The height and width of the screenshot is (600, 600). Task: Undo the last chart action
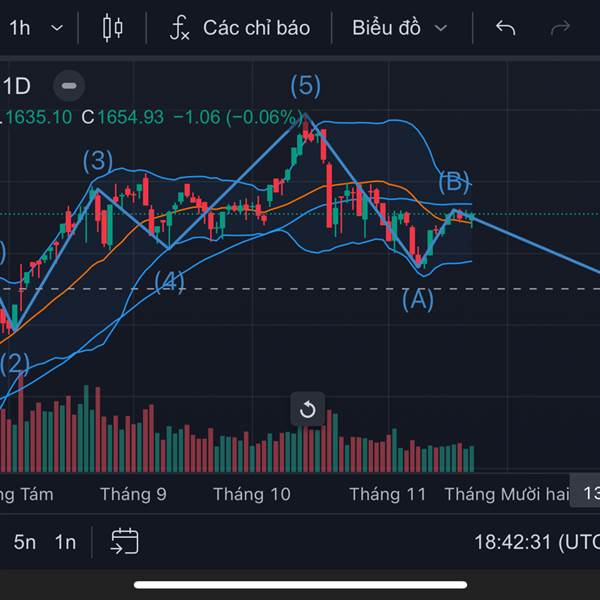coord(505,28)
